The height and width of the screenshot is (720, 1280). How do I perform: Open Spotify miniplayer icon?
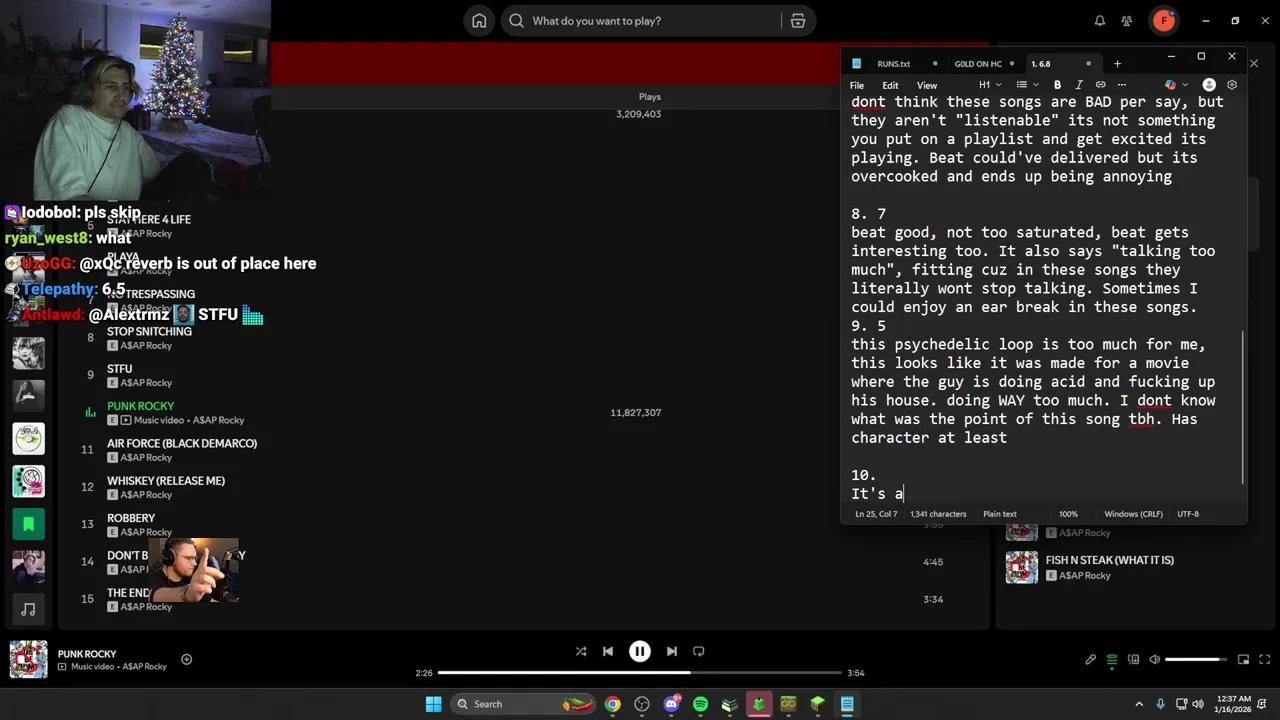(x=1244, y=659)
